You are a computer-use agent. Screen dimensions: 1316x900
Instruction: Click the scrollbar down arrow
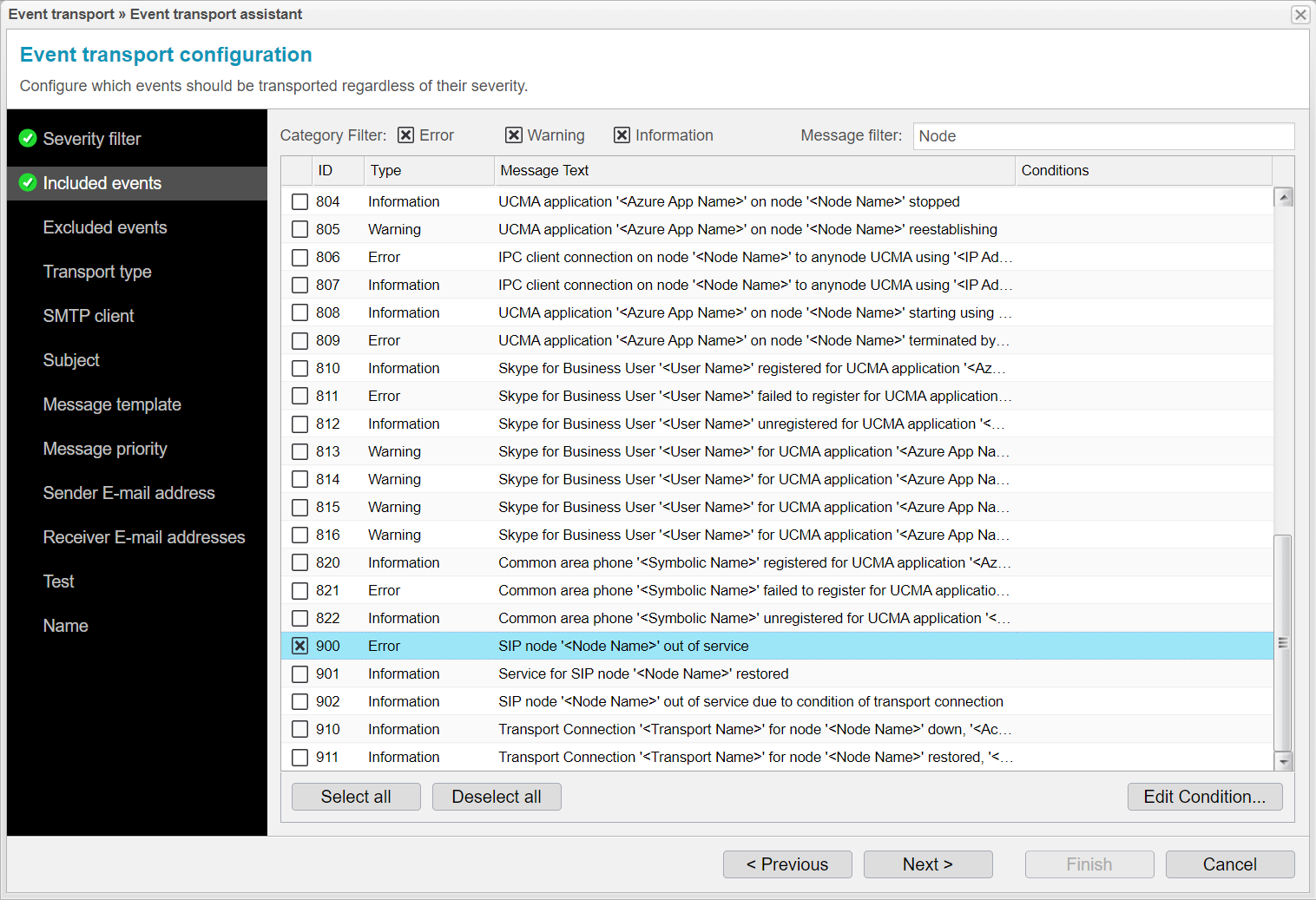[1284, 761]
